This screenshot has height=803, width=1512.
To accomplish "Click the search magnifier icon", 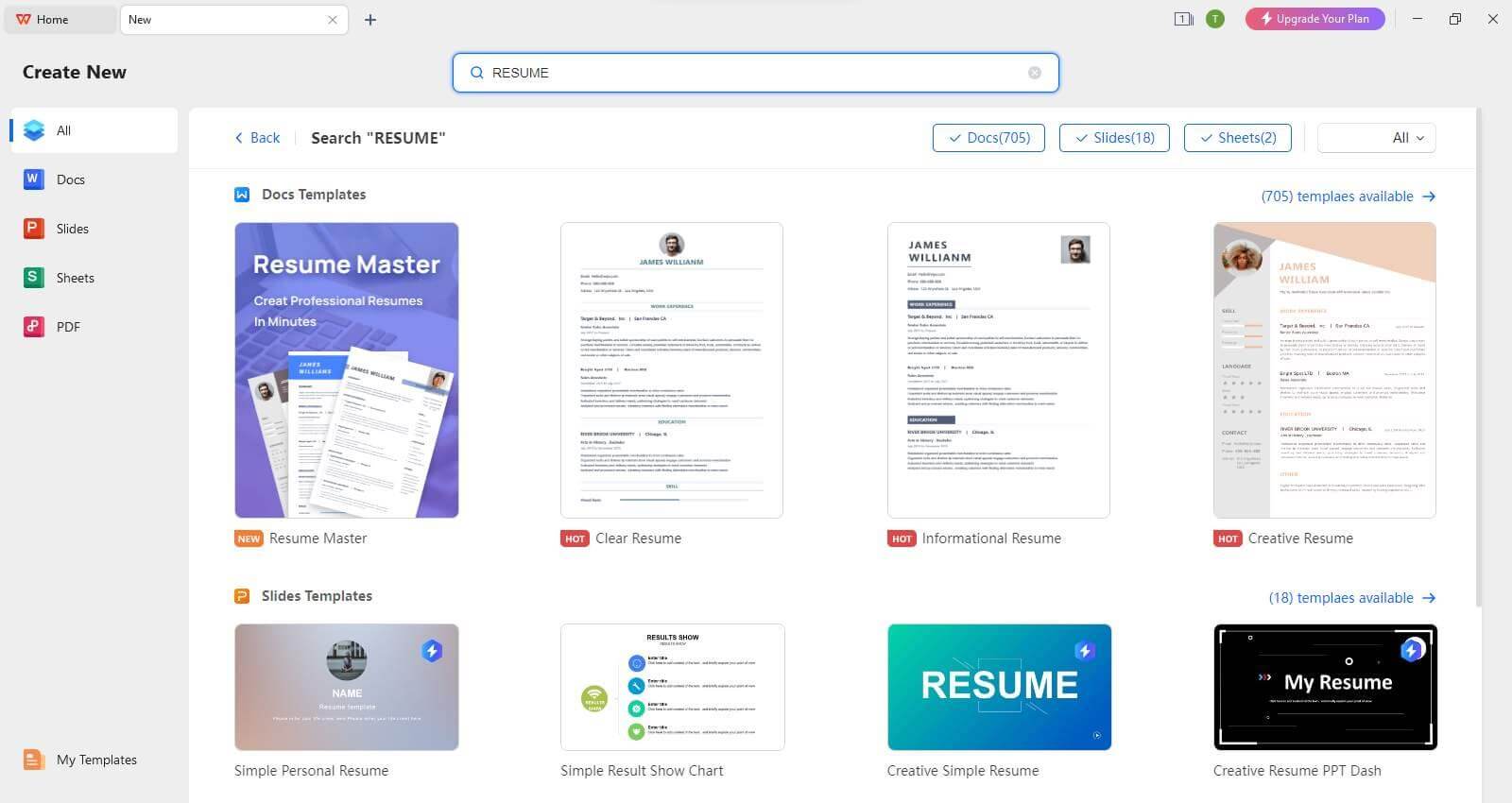I will 476,73.
